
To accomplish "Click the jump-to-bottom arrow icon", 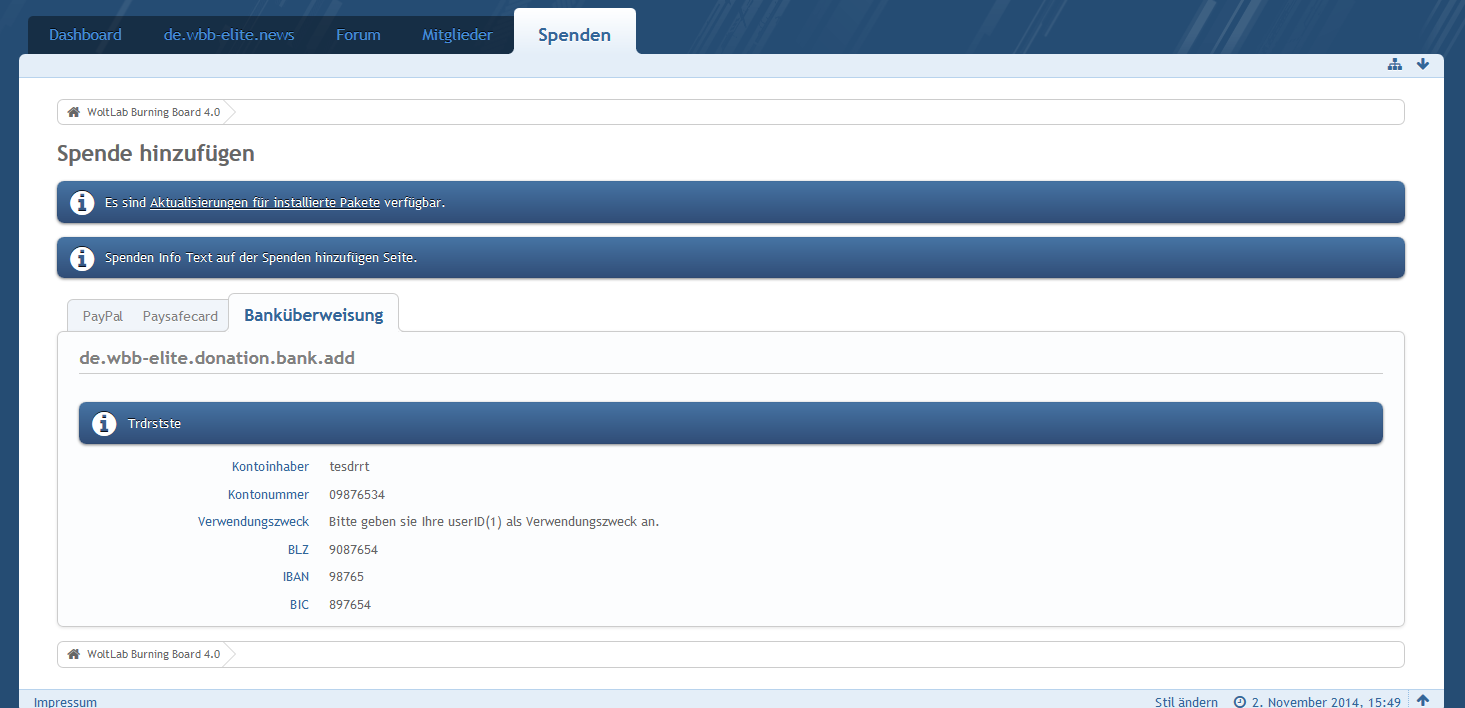I will point(1423,65).
